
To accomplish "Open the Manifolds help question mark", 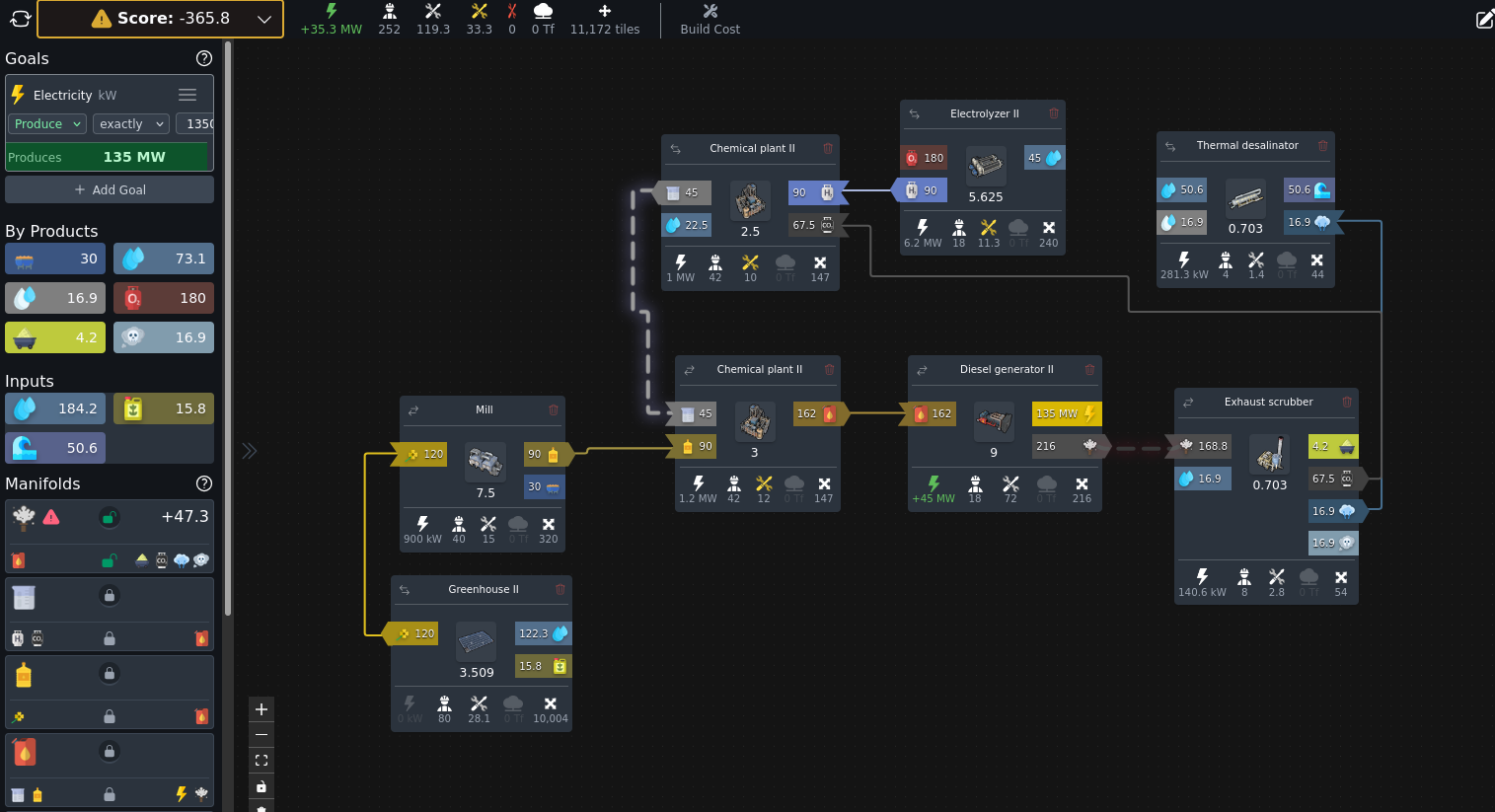I will (x=204, y=483).
